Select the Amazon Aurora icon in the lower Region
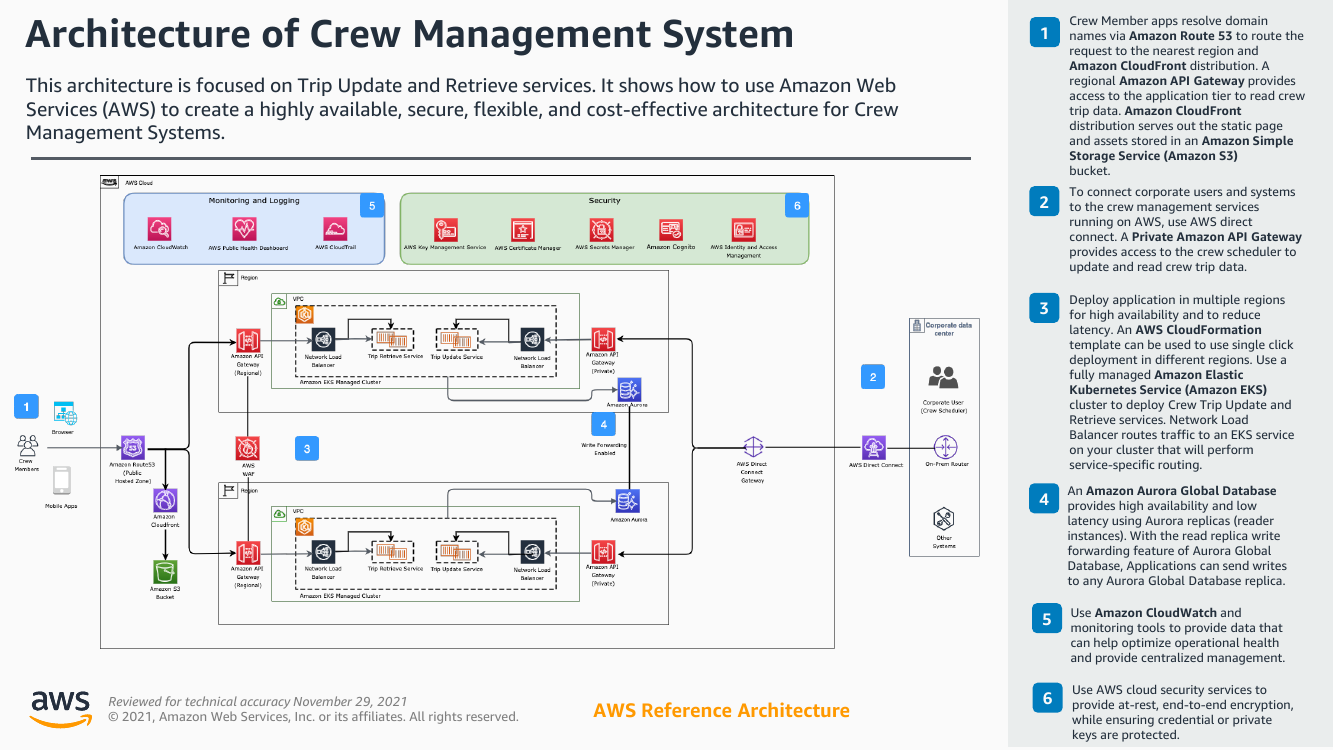This screenshot has width=1334, height=750. [628, 501]
